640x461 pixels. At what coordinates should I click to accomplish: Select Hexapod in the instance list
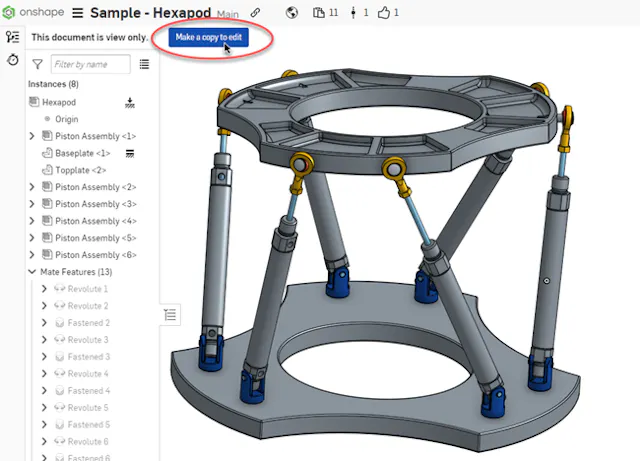click(x=59, y=102)
